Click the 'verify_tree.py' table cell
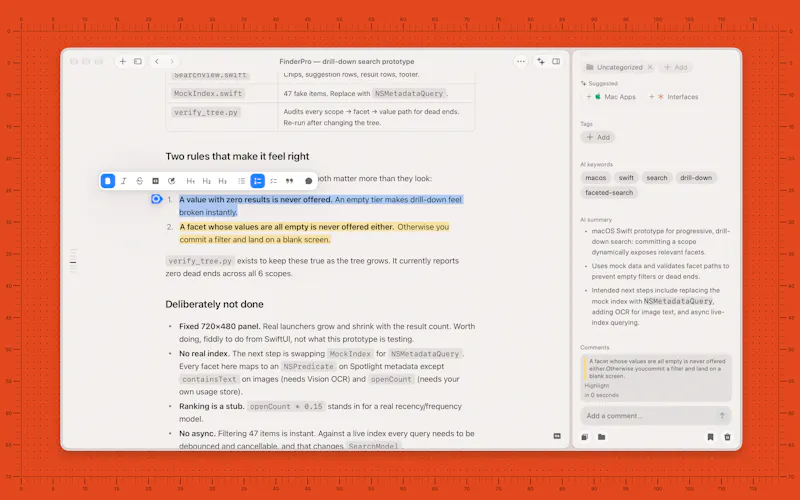This screenshot has height=500, width=800. (x=206, y=112)
